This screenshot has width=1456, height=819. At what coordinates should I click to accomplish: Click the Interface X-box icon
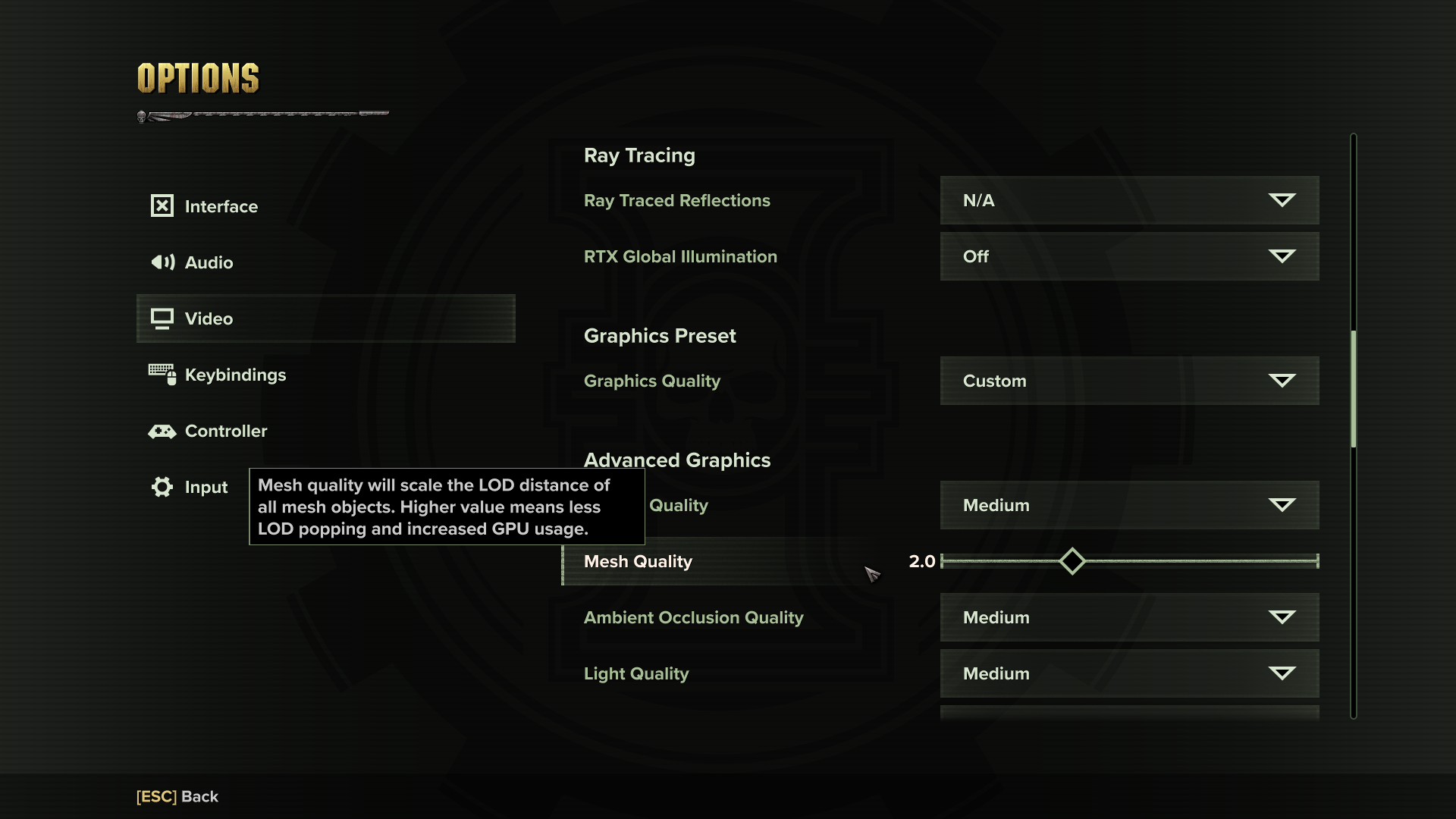coord(162,206)
